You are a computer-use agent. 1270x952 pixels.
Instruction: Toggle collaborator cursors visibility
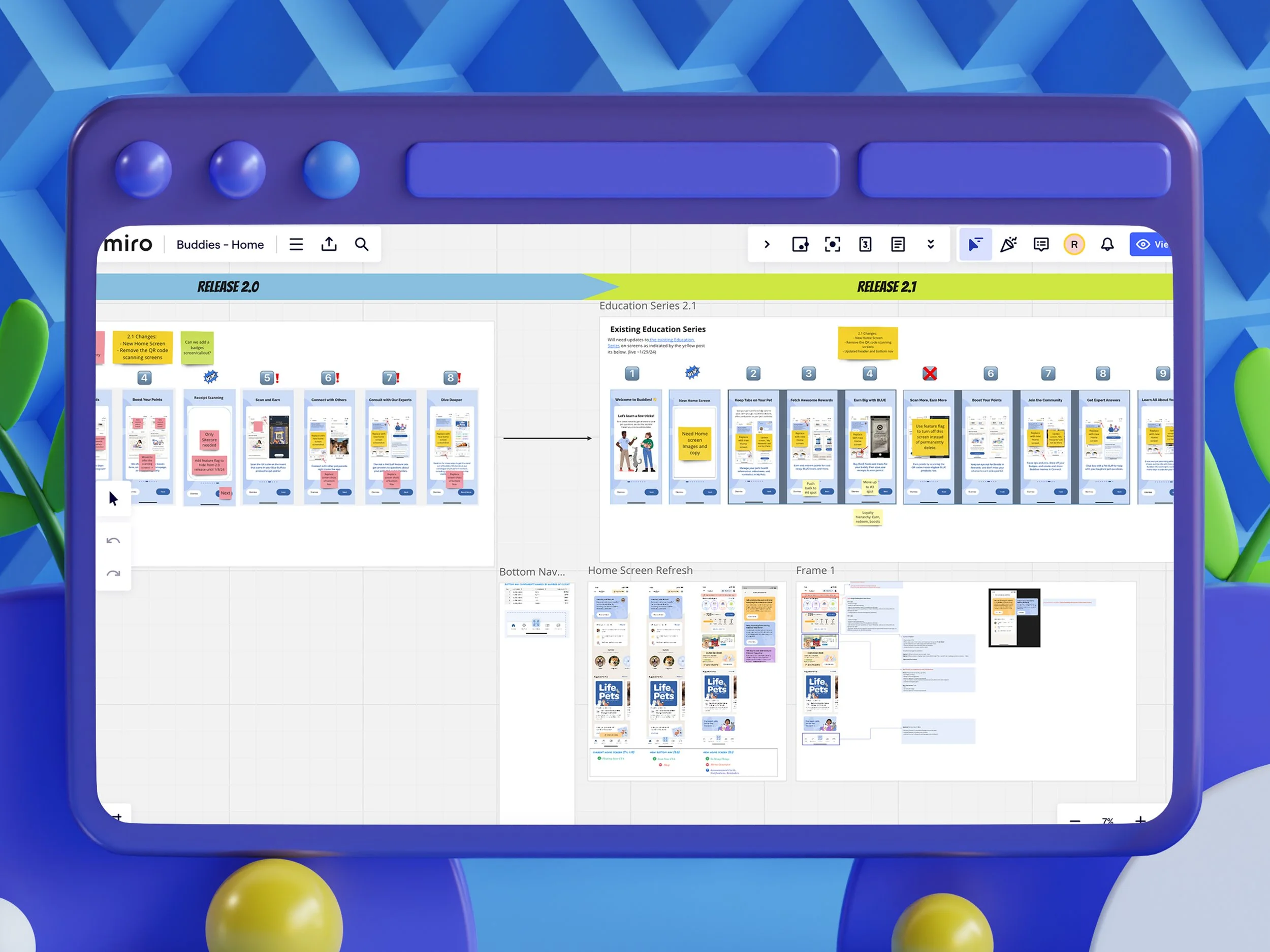975,244
